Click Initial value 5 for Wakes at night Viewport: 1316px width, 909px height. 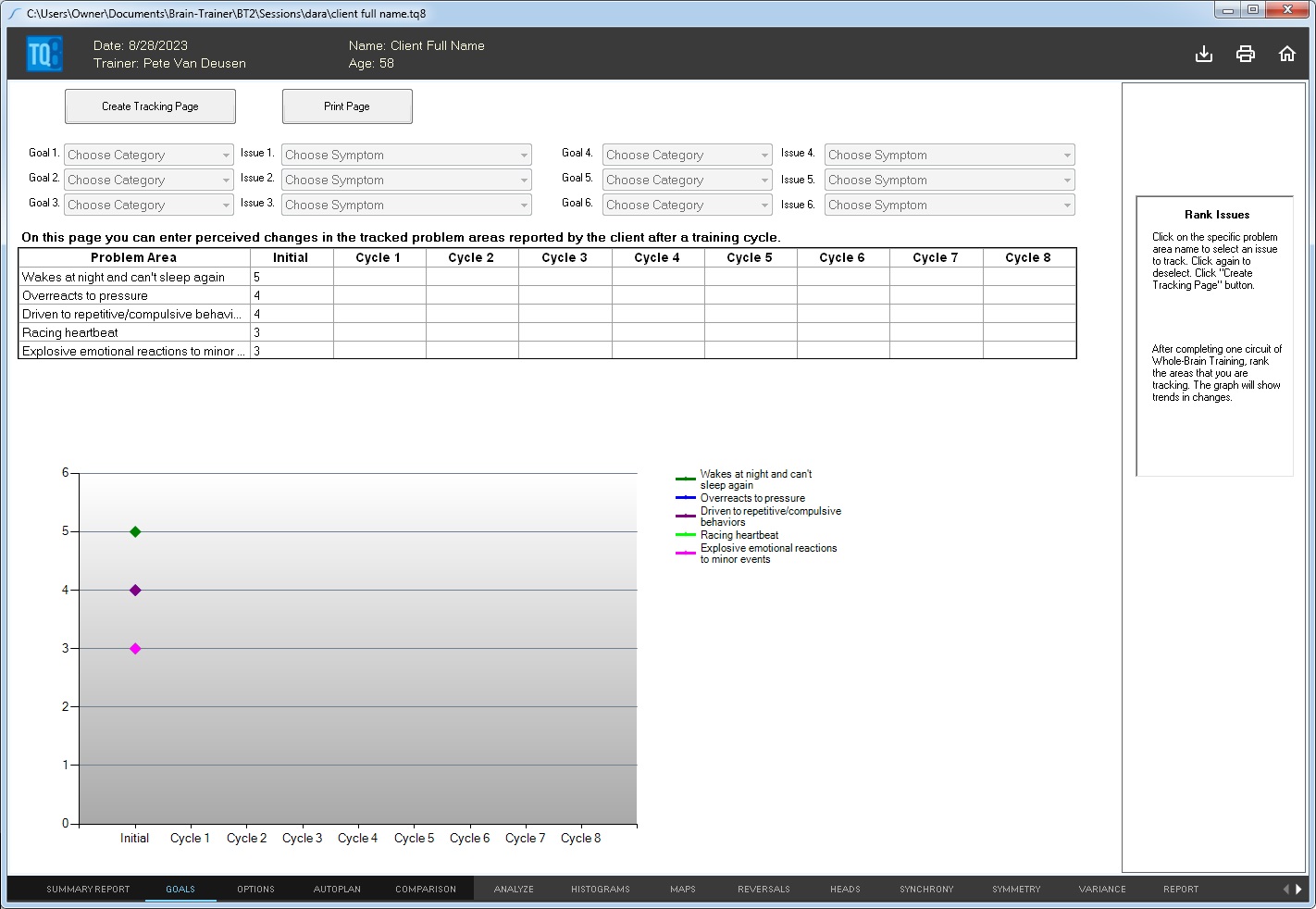pyautogui.click(x=292, y=277)
